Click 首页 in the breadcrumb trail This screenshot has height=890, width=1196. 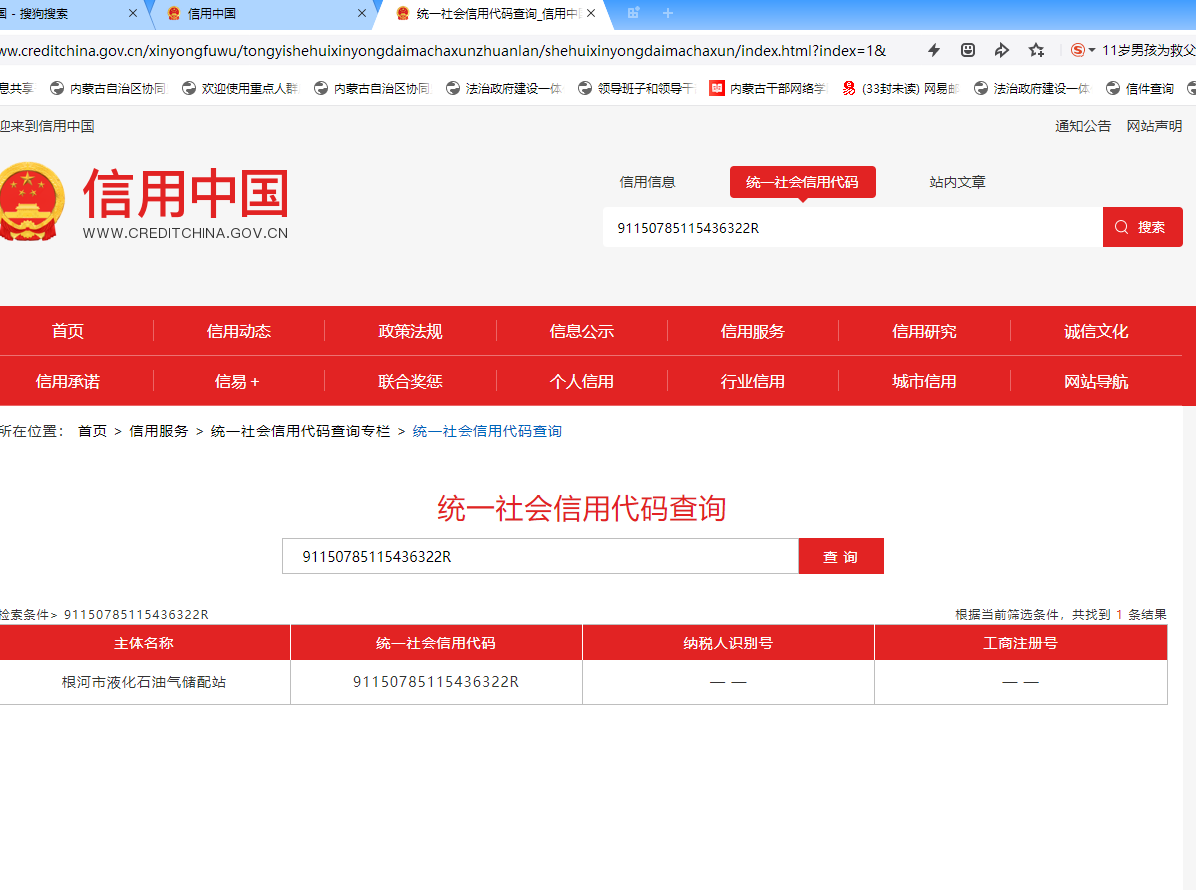pyautogui.click(x=92, y=431)
